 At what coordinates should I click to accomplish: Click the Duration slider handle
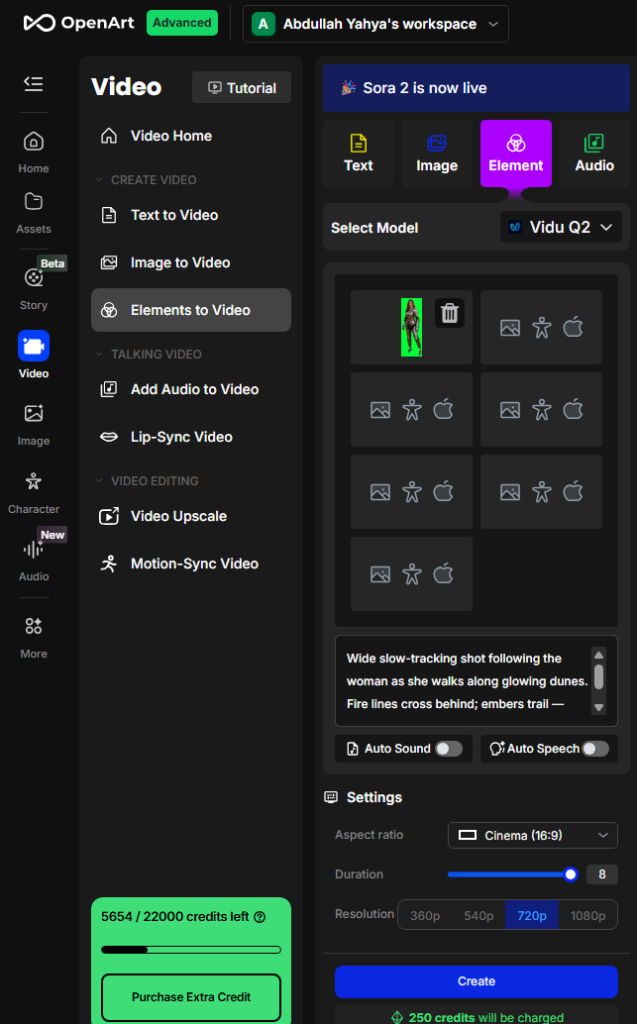click(x=570, y=874)
